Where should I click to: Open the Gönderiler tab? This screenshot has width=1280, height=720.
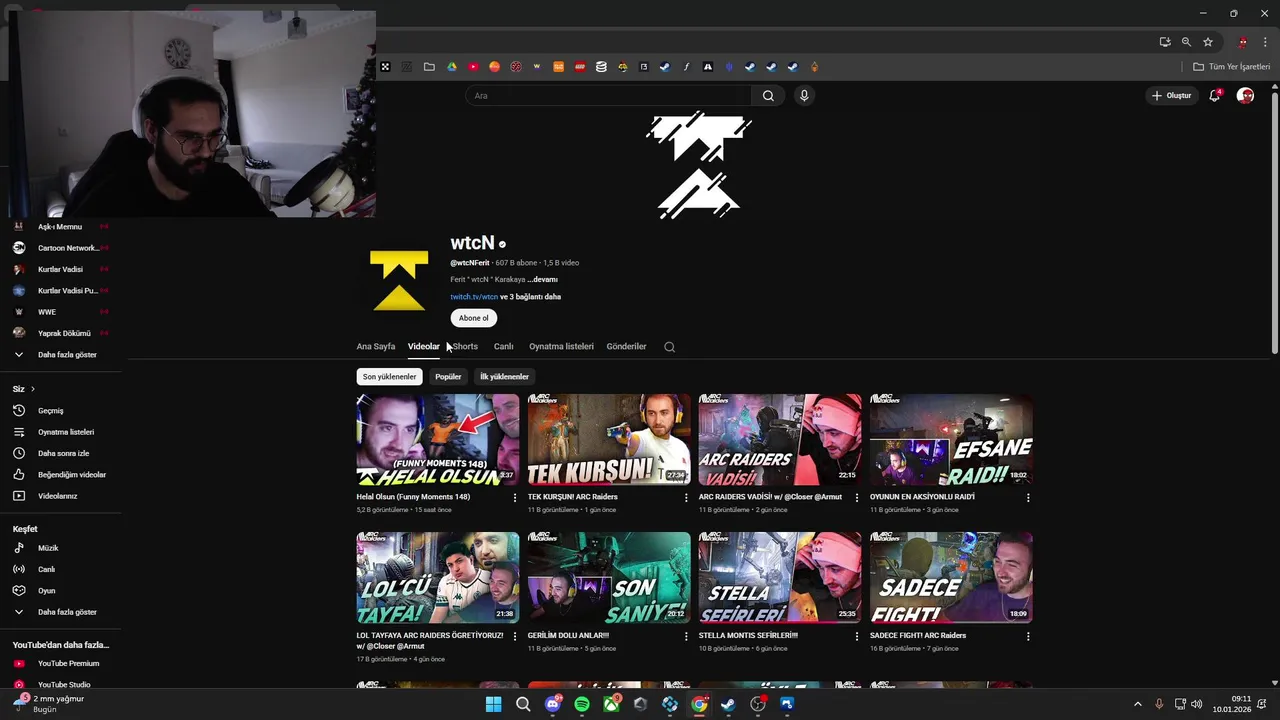(x=626, y=347)
